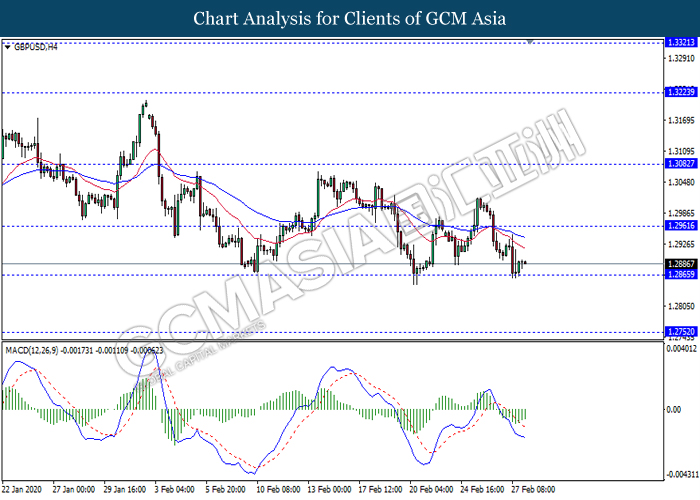Click the GBPUSD,H4 chart label
This screenshot has width=700, height=500.
click(x=36, y=47)
